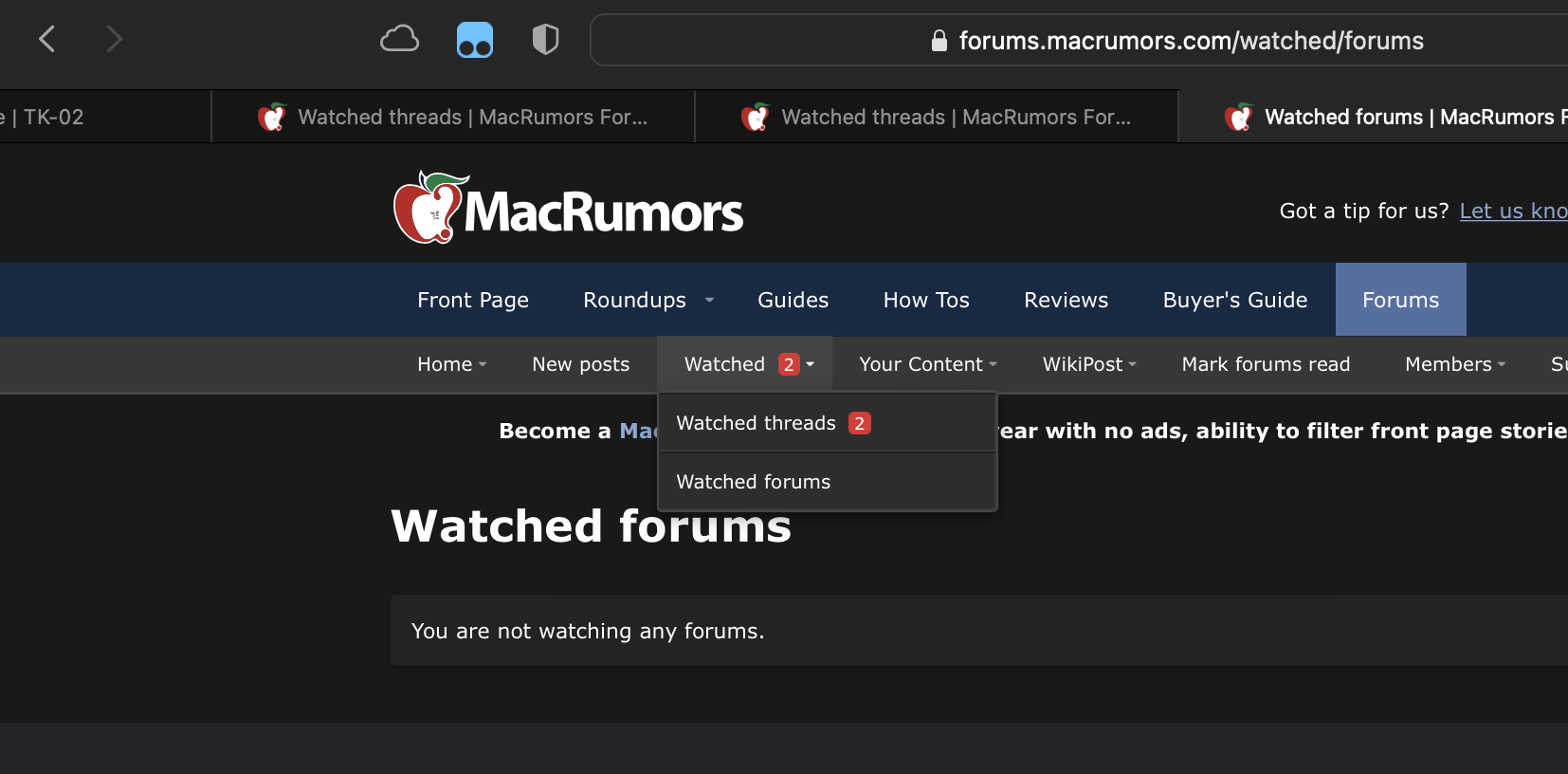Go back with the Safari back arrow
The image size is (1568, 774).
(x=47, y=39)
